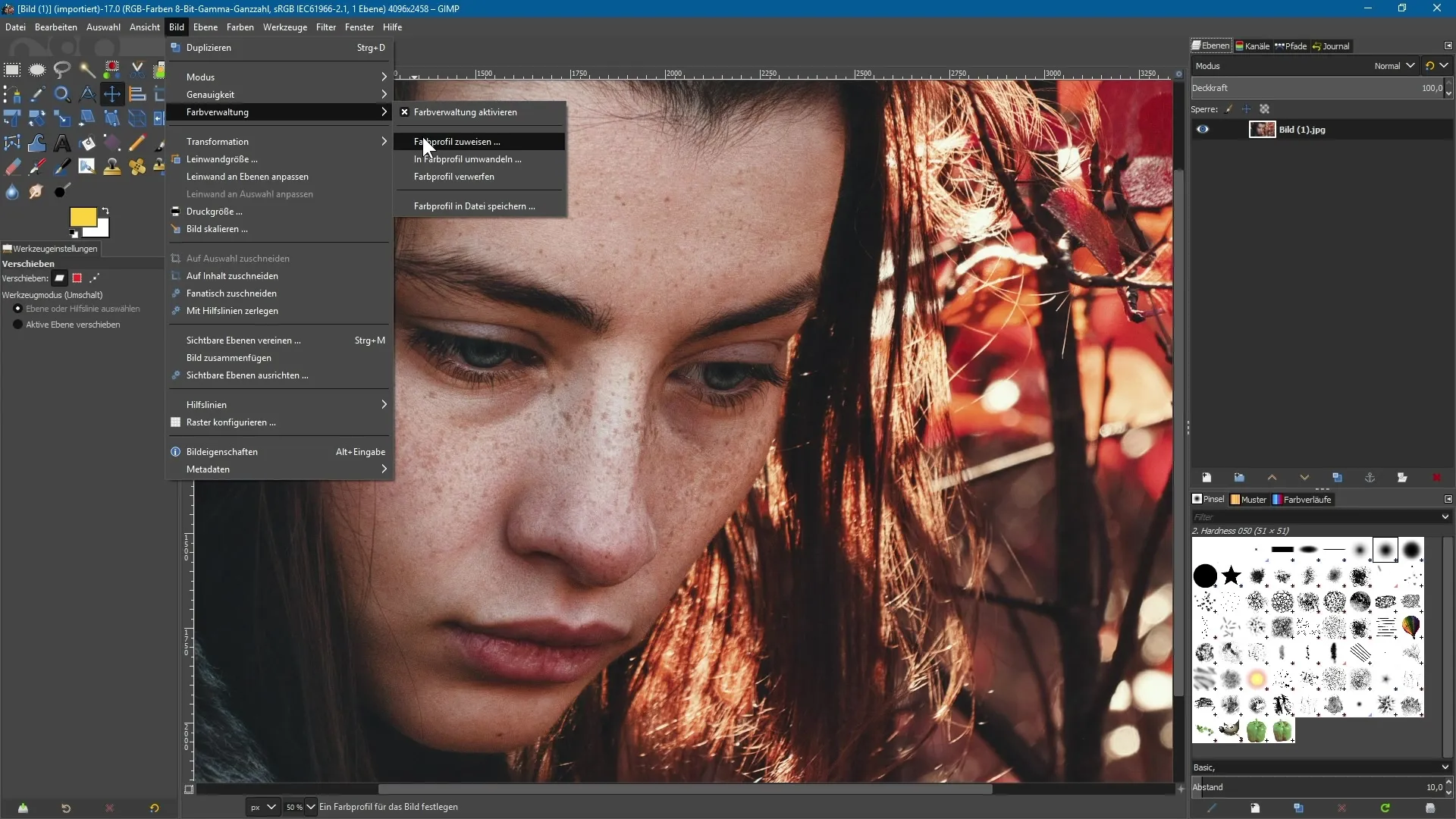Create a new layer in Layers panel
Image resolution: width=1456 pixels, height=819 pixels.
point(1207,478)
